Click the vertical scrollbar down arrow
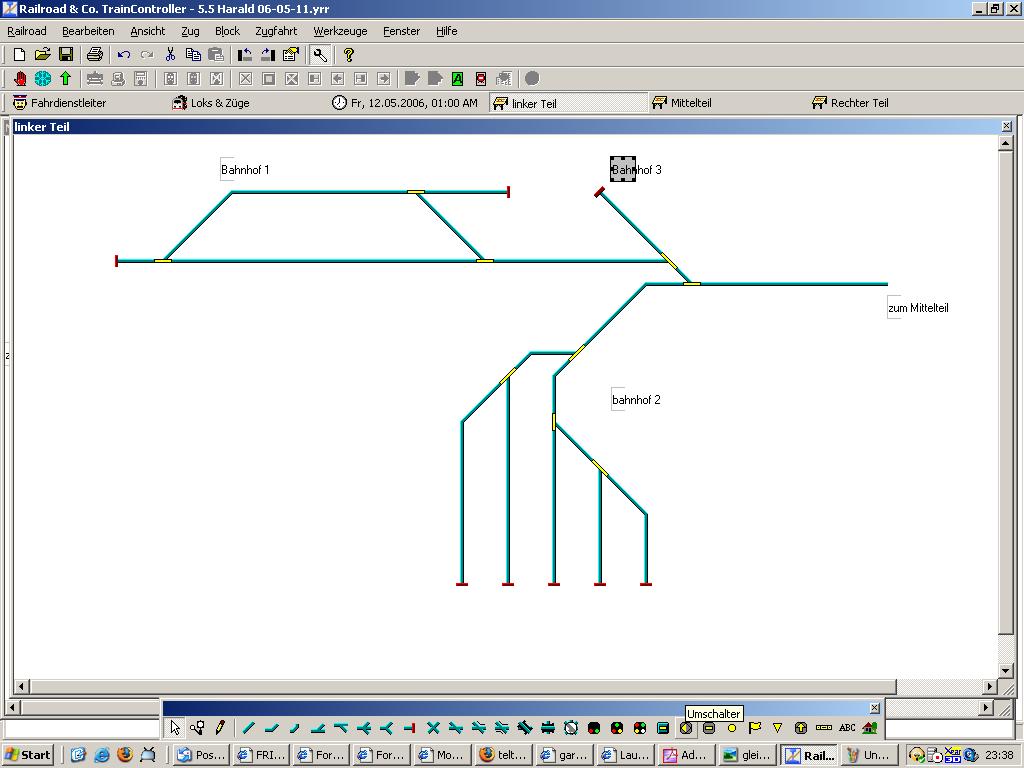The height and width of the screenshot is (768, 1024). click(x=1006, y=671)
